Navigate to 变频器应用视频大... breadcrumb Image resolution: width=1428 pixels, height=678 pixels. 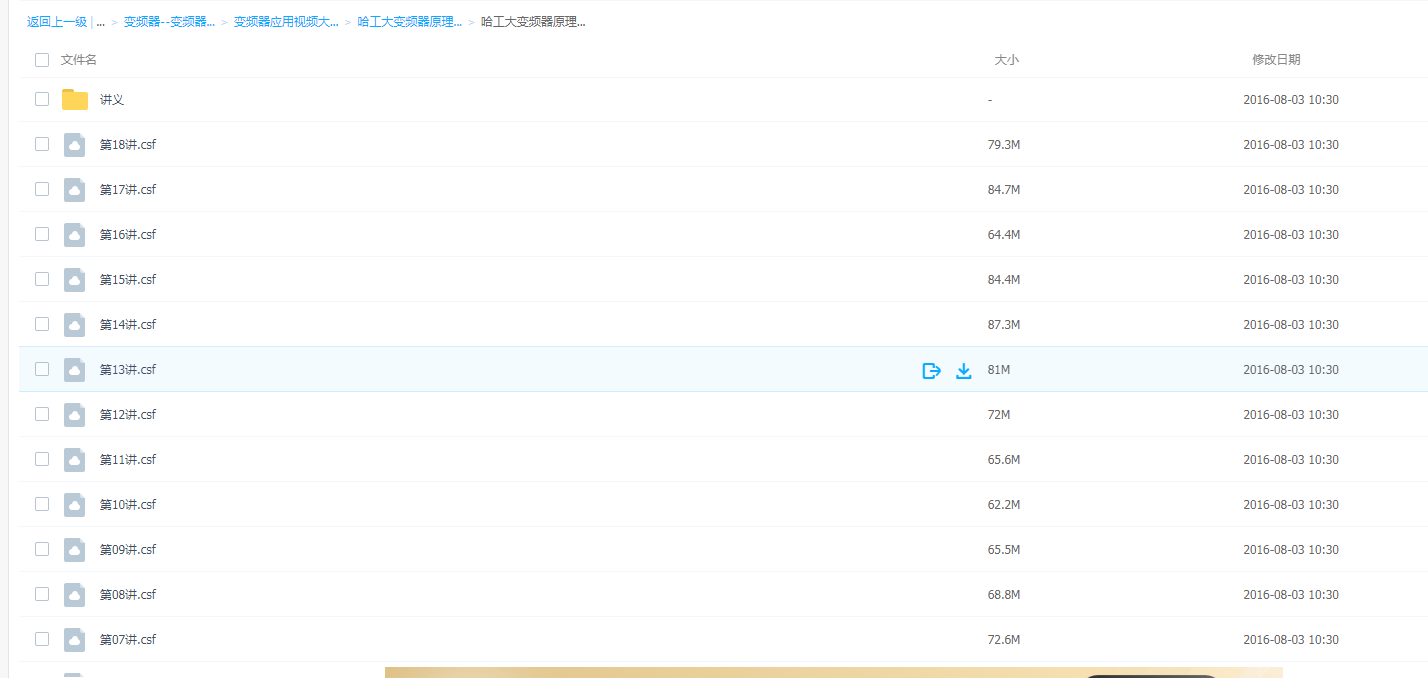(286, 22)
